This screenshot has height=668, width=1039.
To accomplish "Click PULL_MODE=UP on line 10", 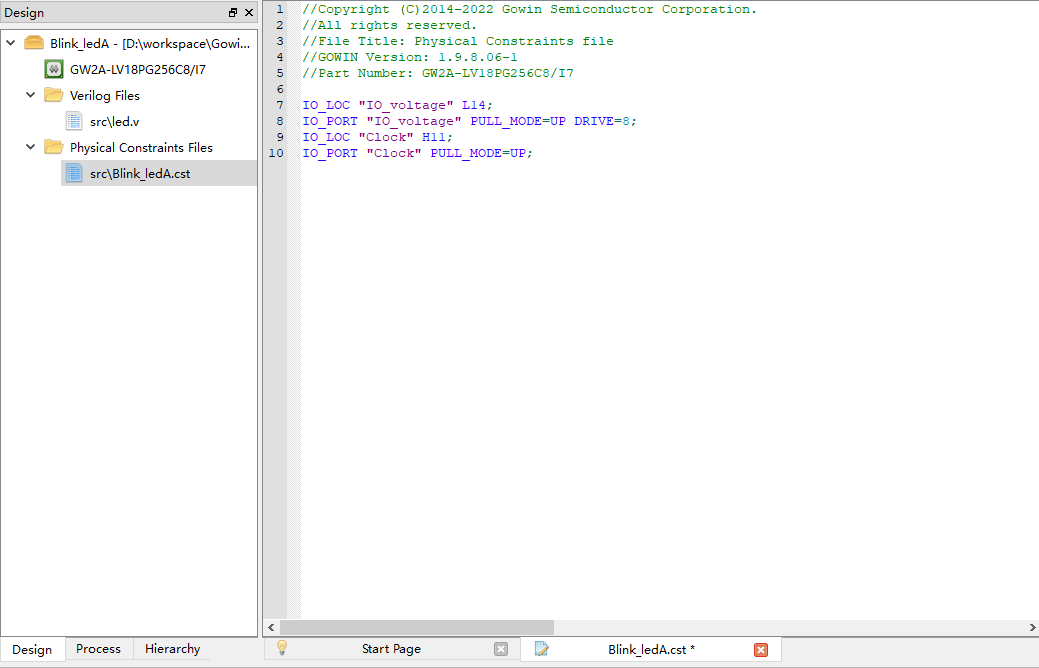I will [478, 153].
